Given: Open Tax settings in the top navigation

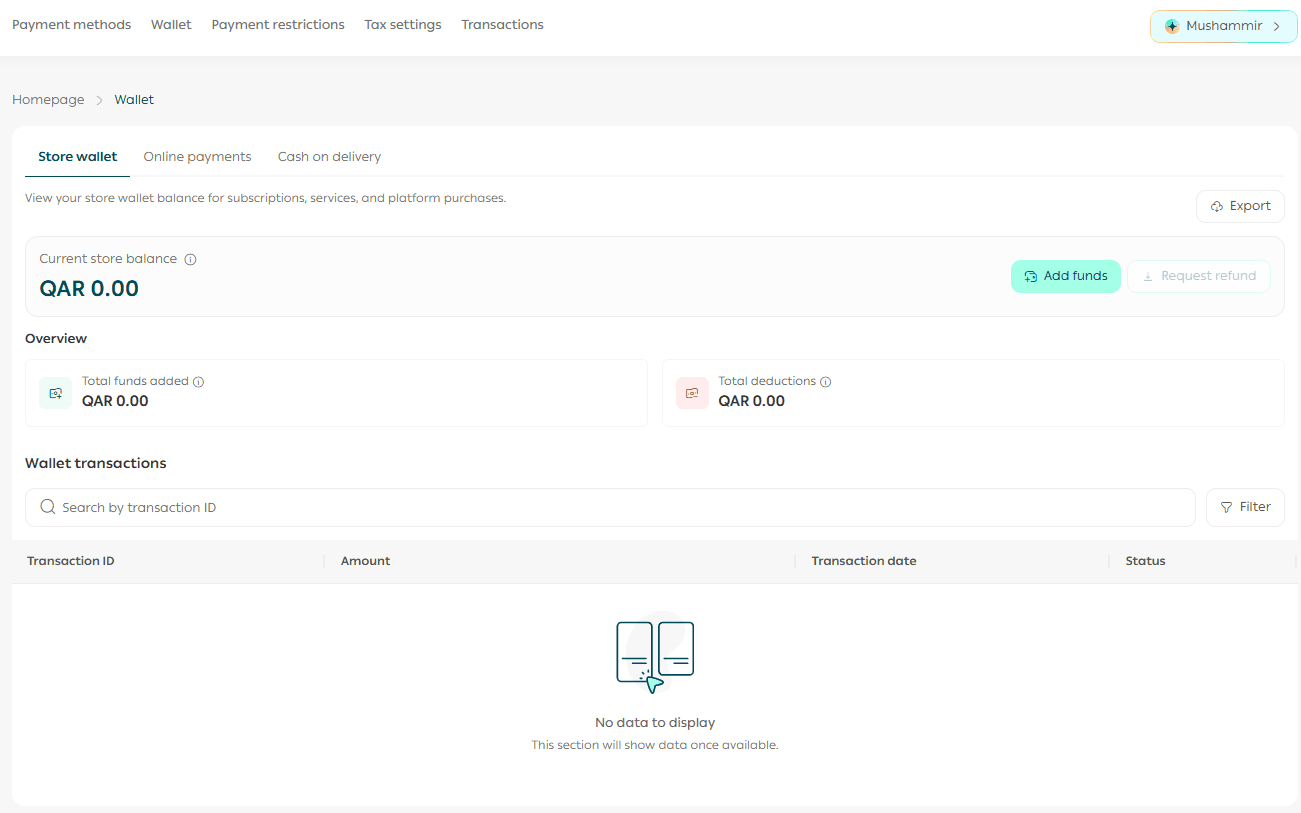Looking at the screenshot, I should pyautogui.click(x=403, y=24).
